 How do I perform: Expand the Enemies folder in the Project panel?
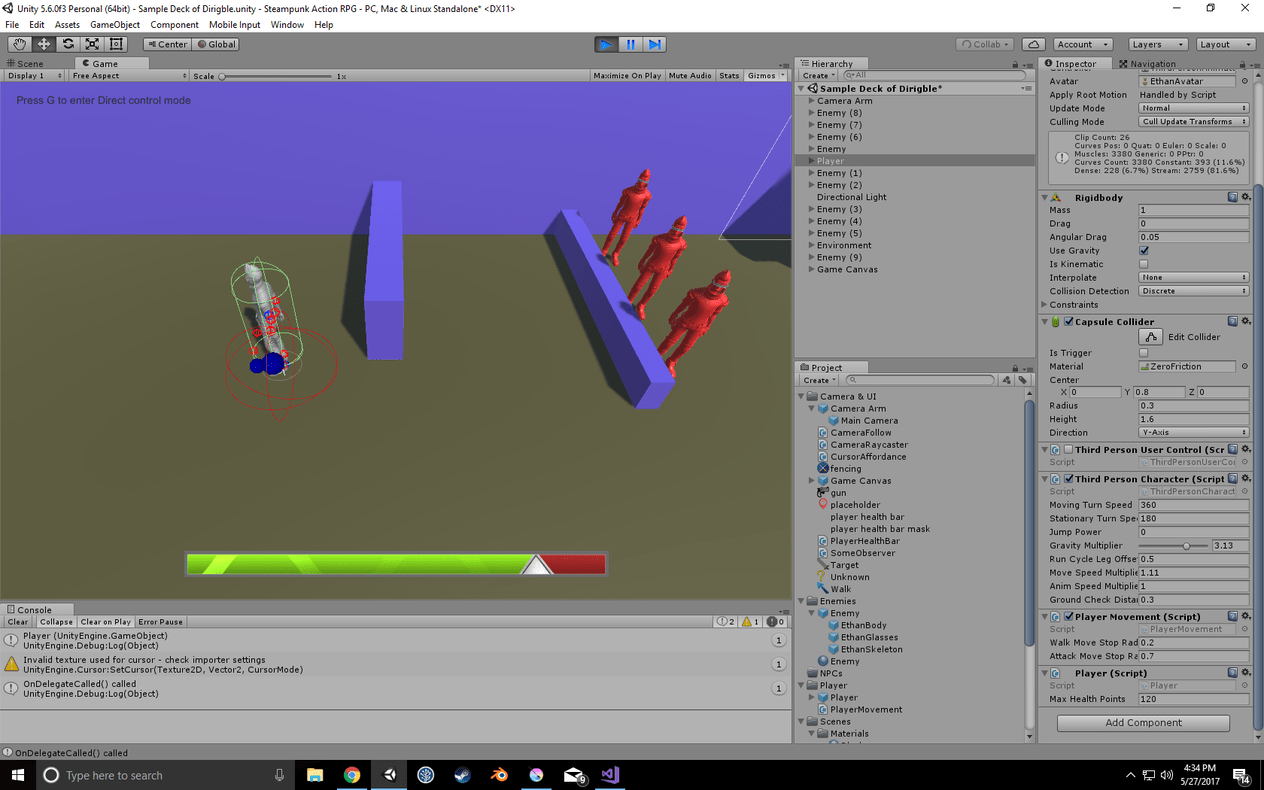coord(801,600)
